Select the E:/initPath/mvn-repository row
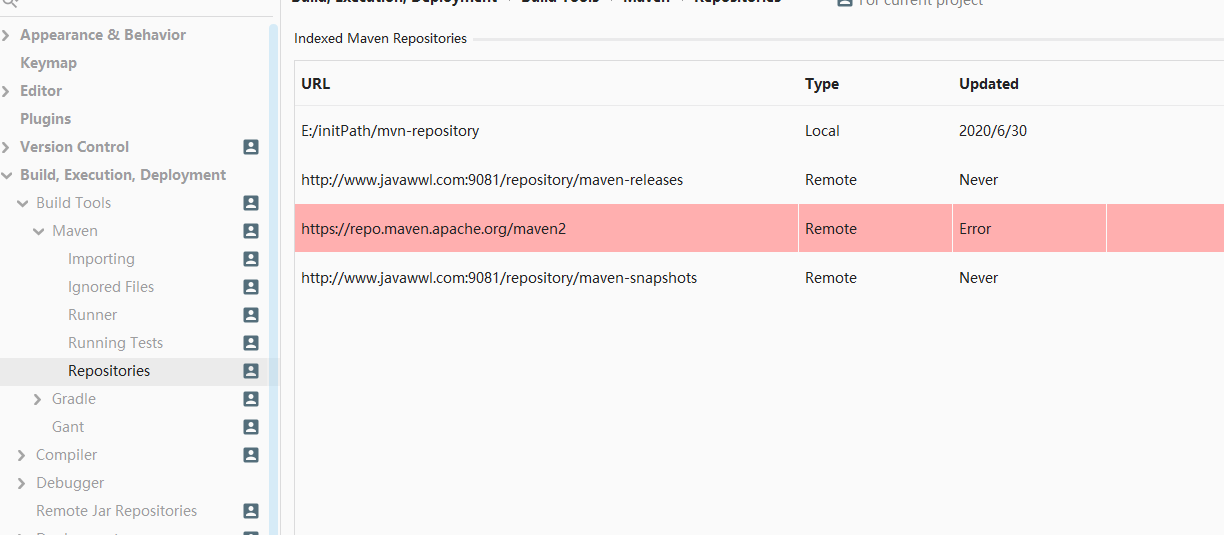Viewport: 1224px width, 535px height. click(759, 131)
